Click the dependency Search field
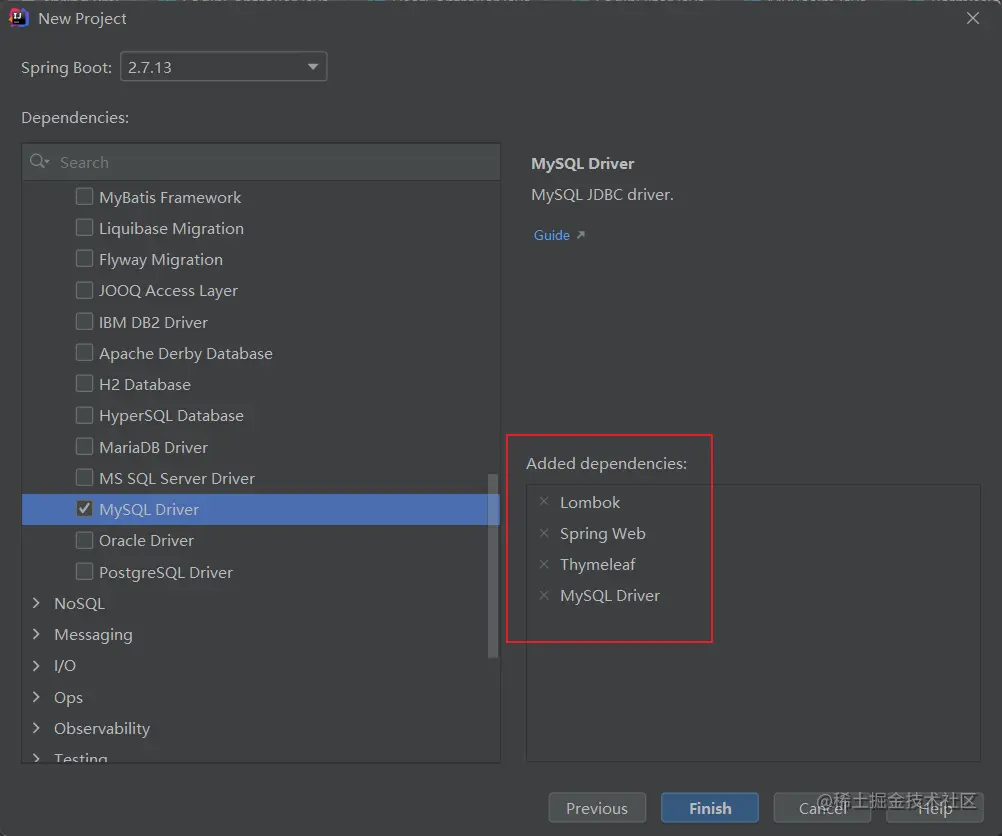The image size is (1002, 836). tap(261, 162)
